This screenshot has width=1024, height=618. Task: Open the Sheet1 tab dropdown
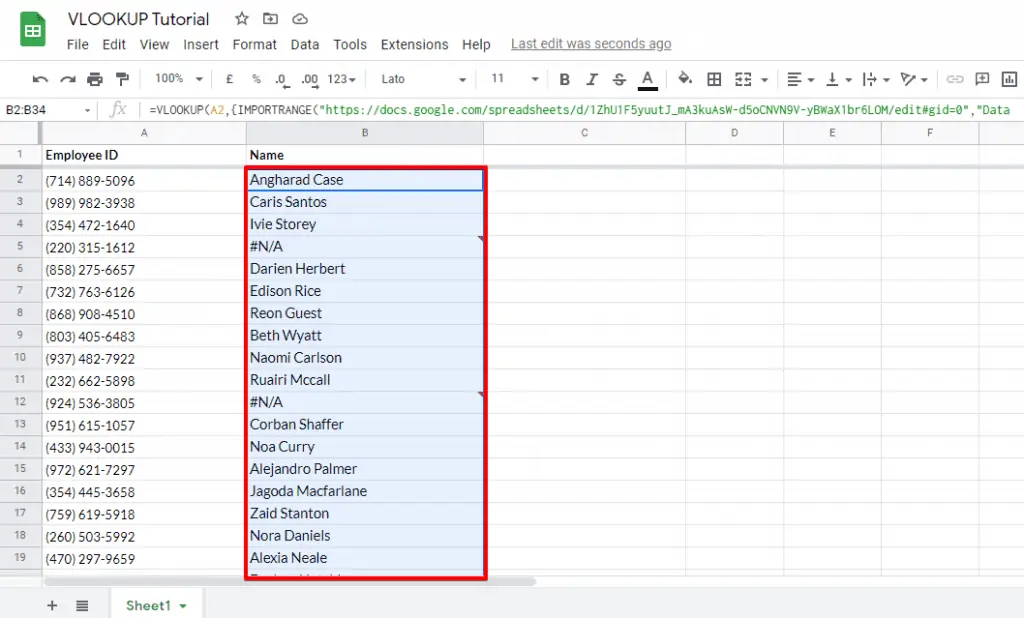pos(181,604)
